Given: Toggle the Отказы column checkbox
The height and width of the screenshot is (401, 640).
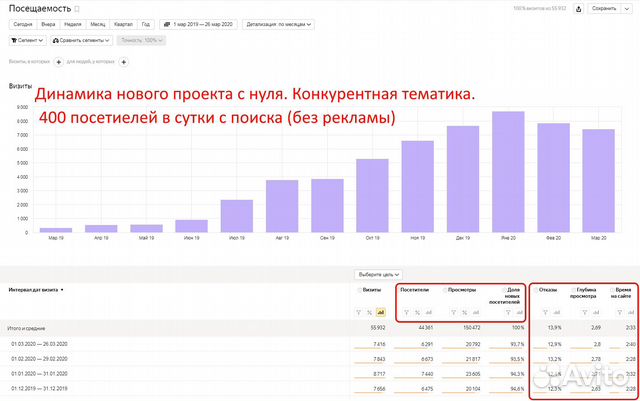Looking at the screenshot, I should [536, 290].
